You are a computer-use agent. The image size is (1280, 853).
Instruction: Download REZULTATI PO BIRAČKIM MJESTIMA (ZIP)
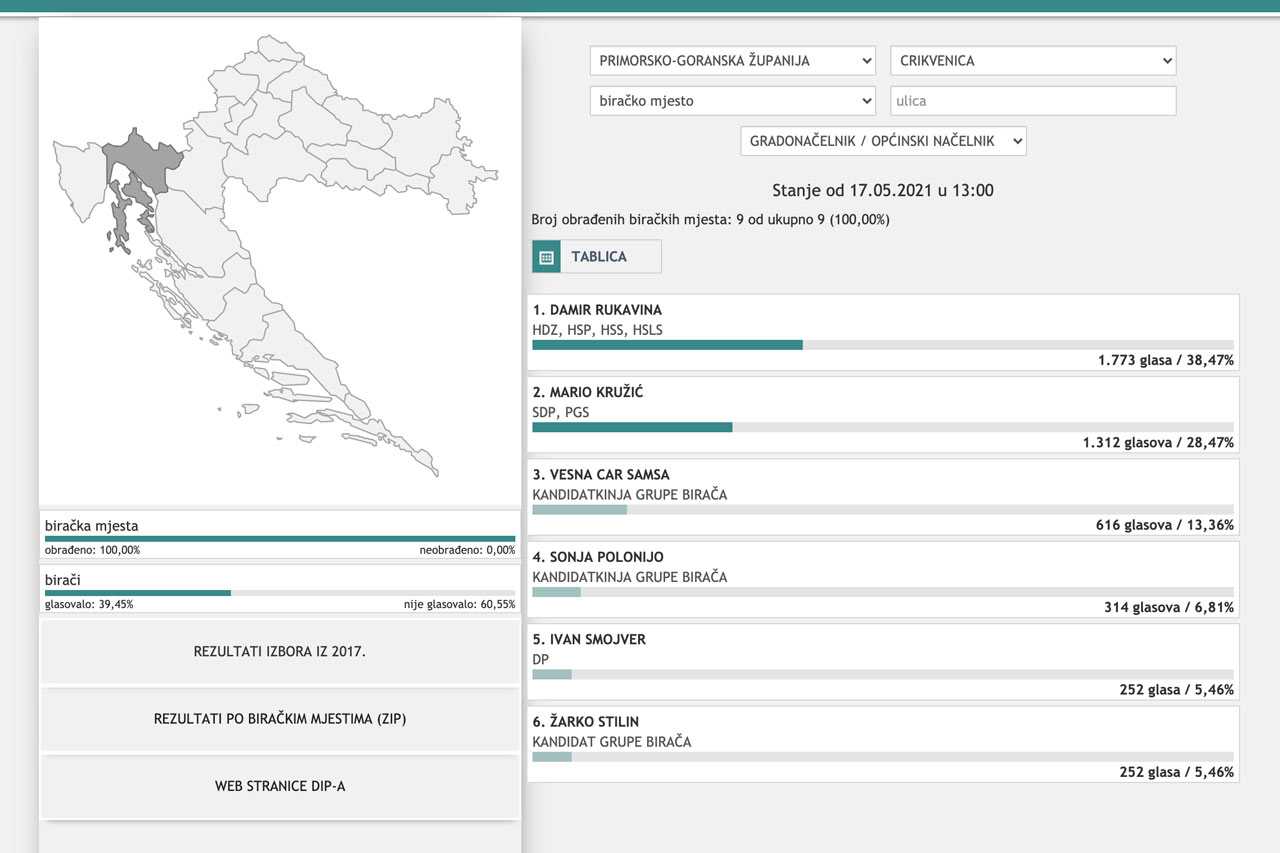pos(280,719)
